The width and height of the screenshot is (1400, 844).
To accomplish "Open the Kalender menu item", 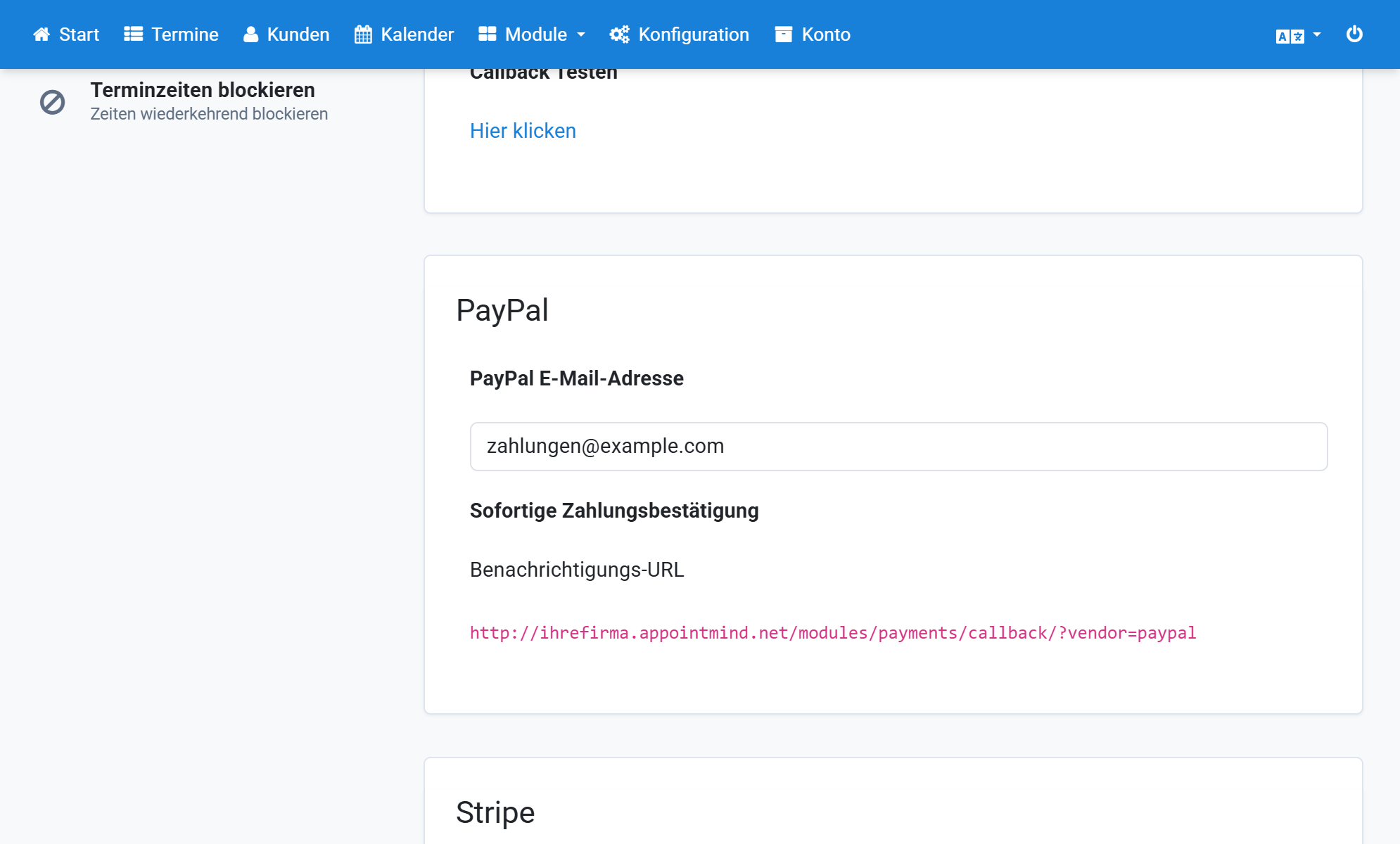I will 405,34.
